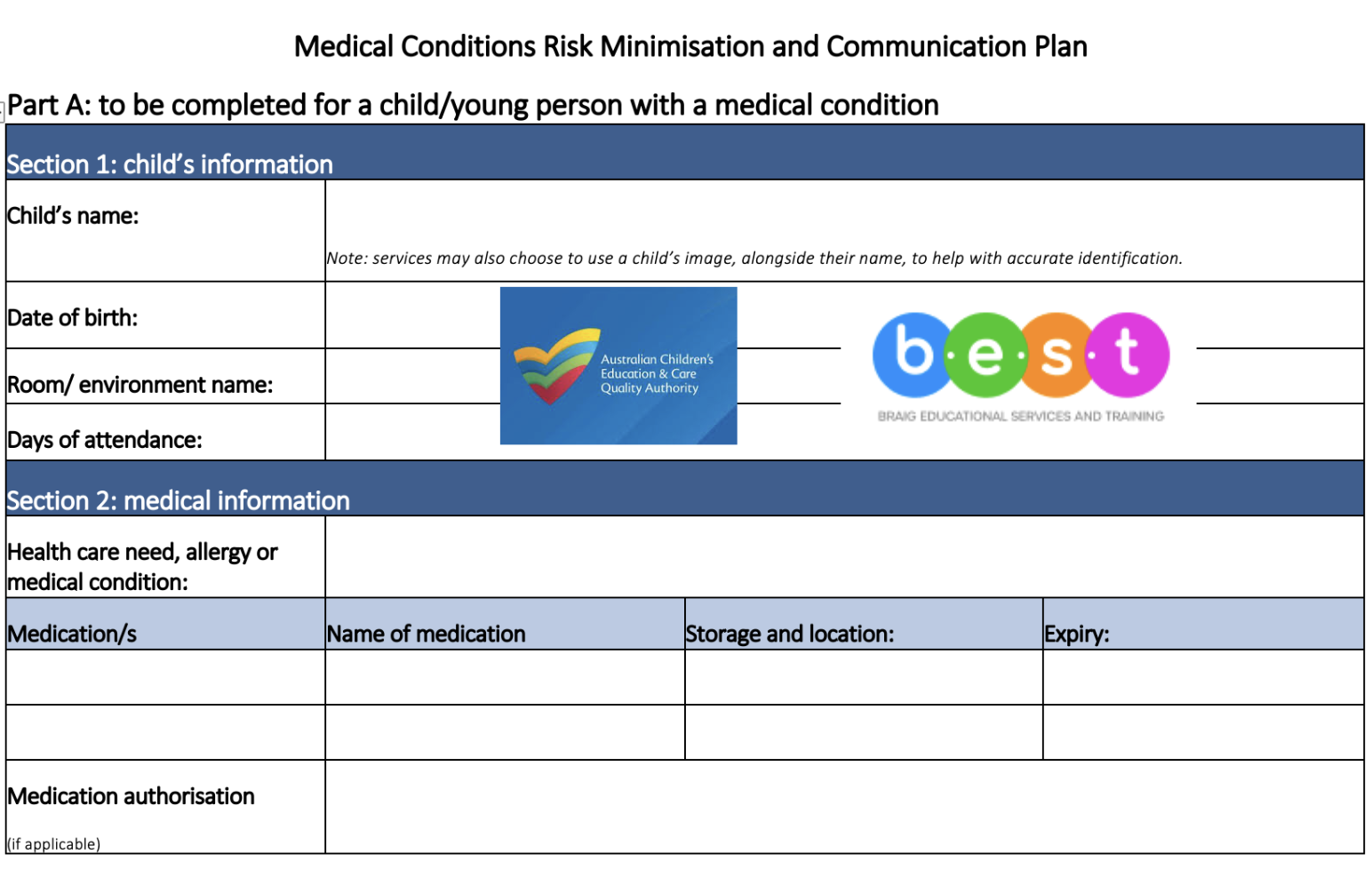This screenshot has height=878, width=1372.
Task: Click the orange "s" circle in the best logo
Action: pyautogui.click(x=1055, y=355)
